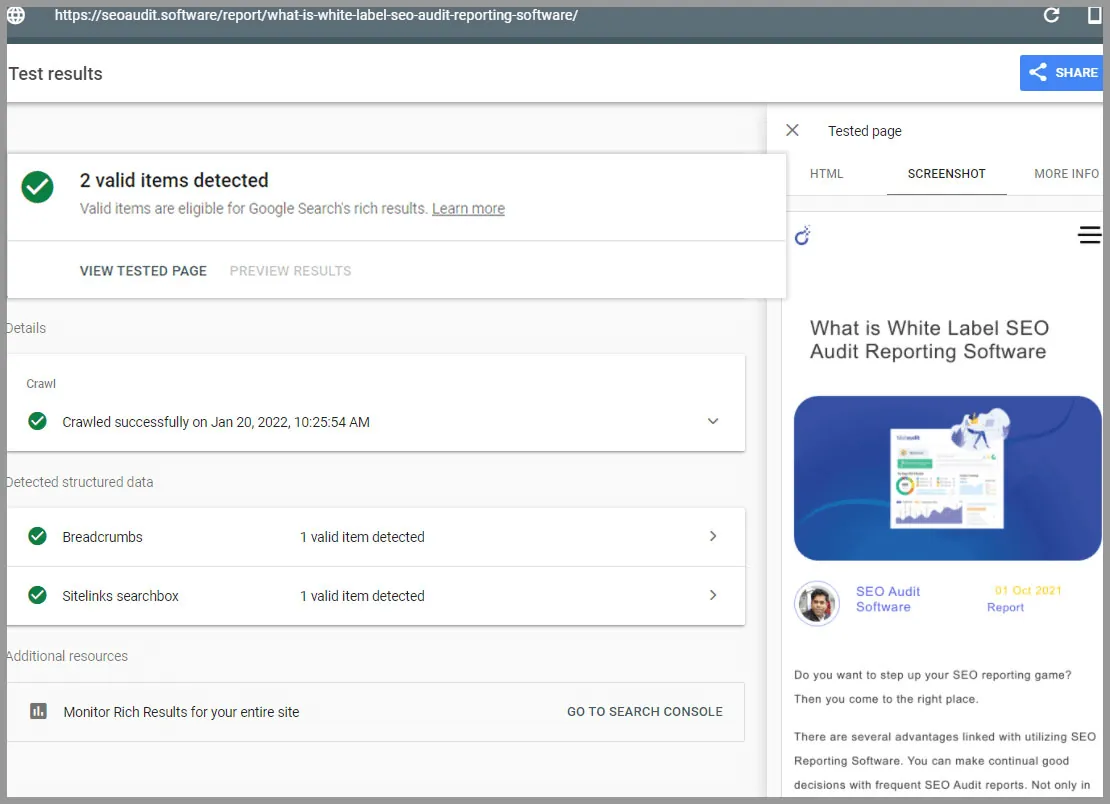Click the 'Sitelinks searchbox' row label
This screenshot has height=804, width=1110.
pos(120,596)
